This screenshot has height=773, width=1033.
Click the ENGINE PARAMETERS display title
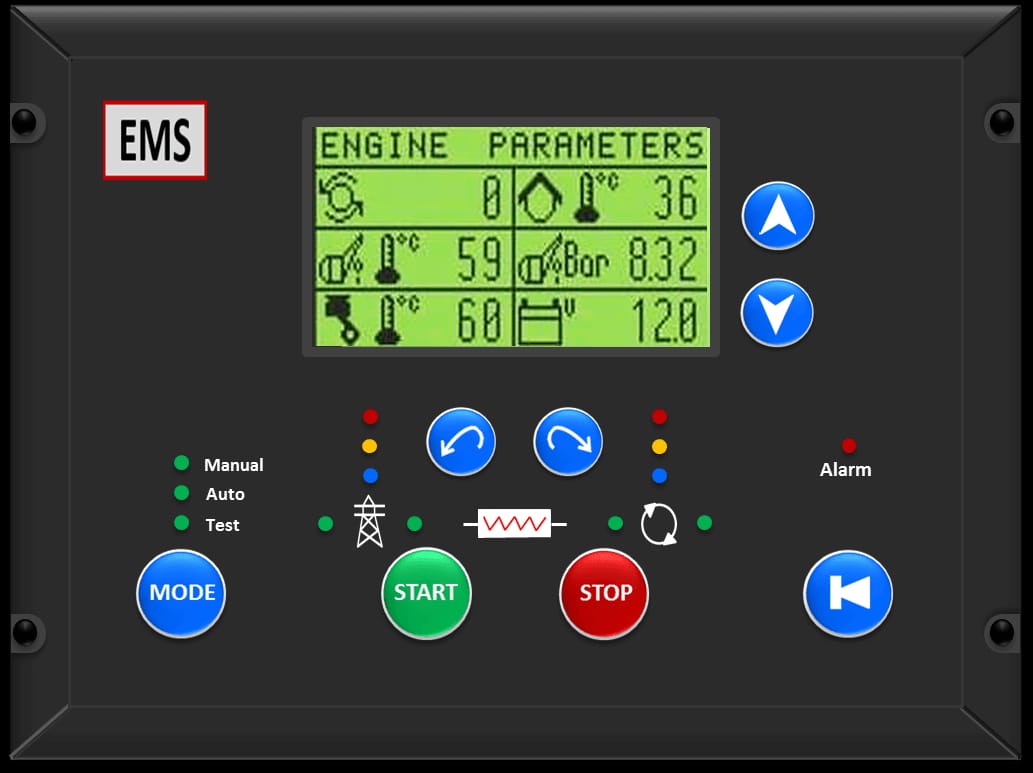(x=512, y=146)
